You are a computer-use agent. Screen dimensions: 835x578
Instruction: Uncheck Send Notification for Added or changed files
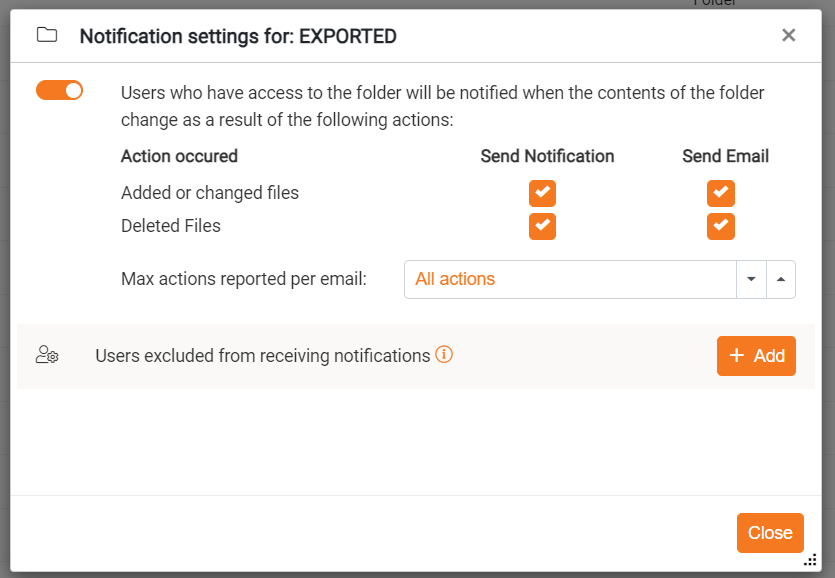coord(542,193)
